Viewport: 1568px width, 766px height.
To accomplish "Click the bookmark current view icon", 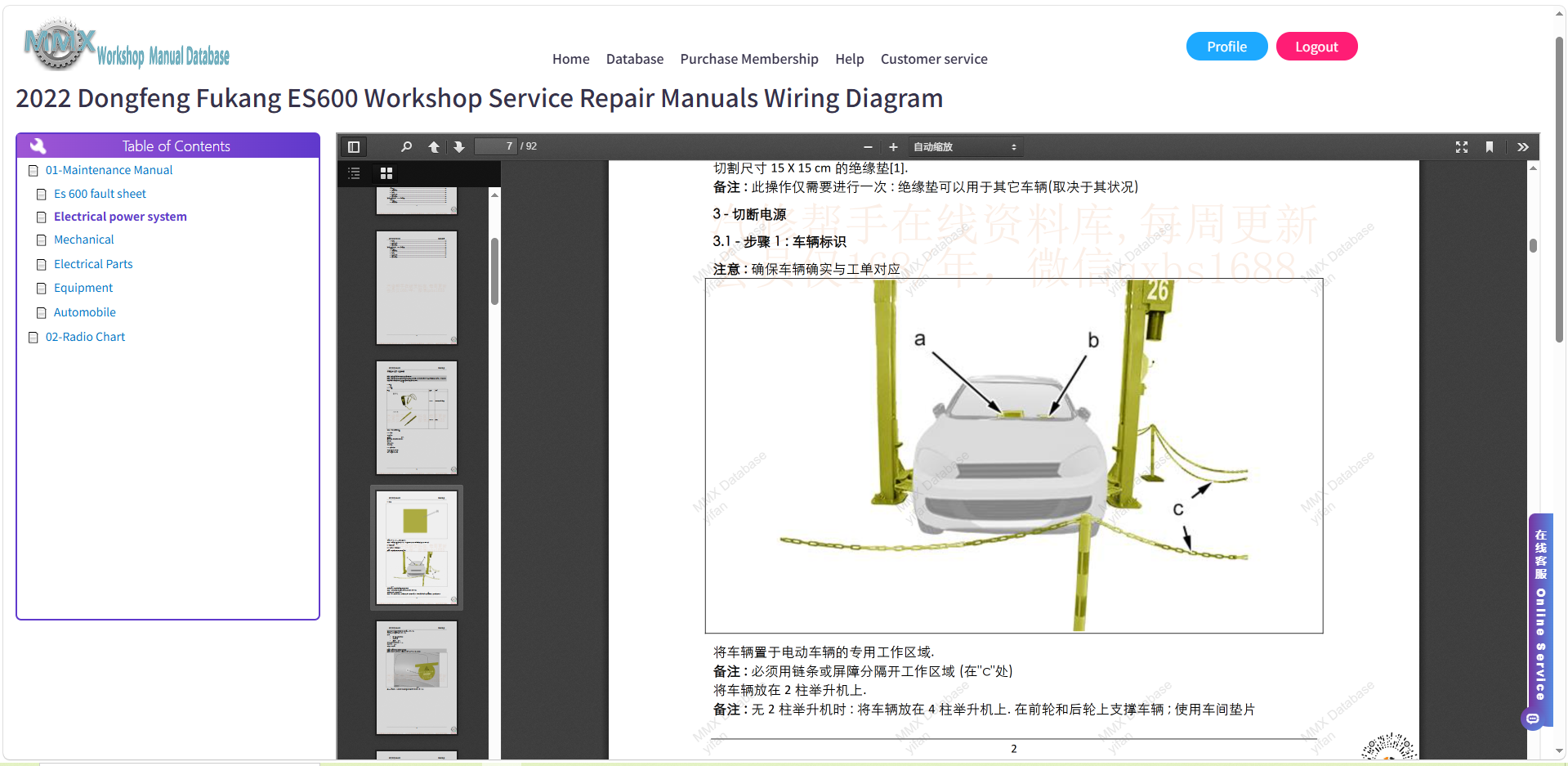I will pos(1490,147).
